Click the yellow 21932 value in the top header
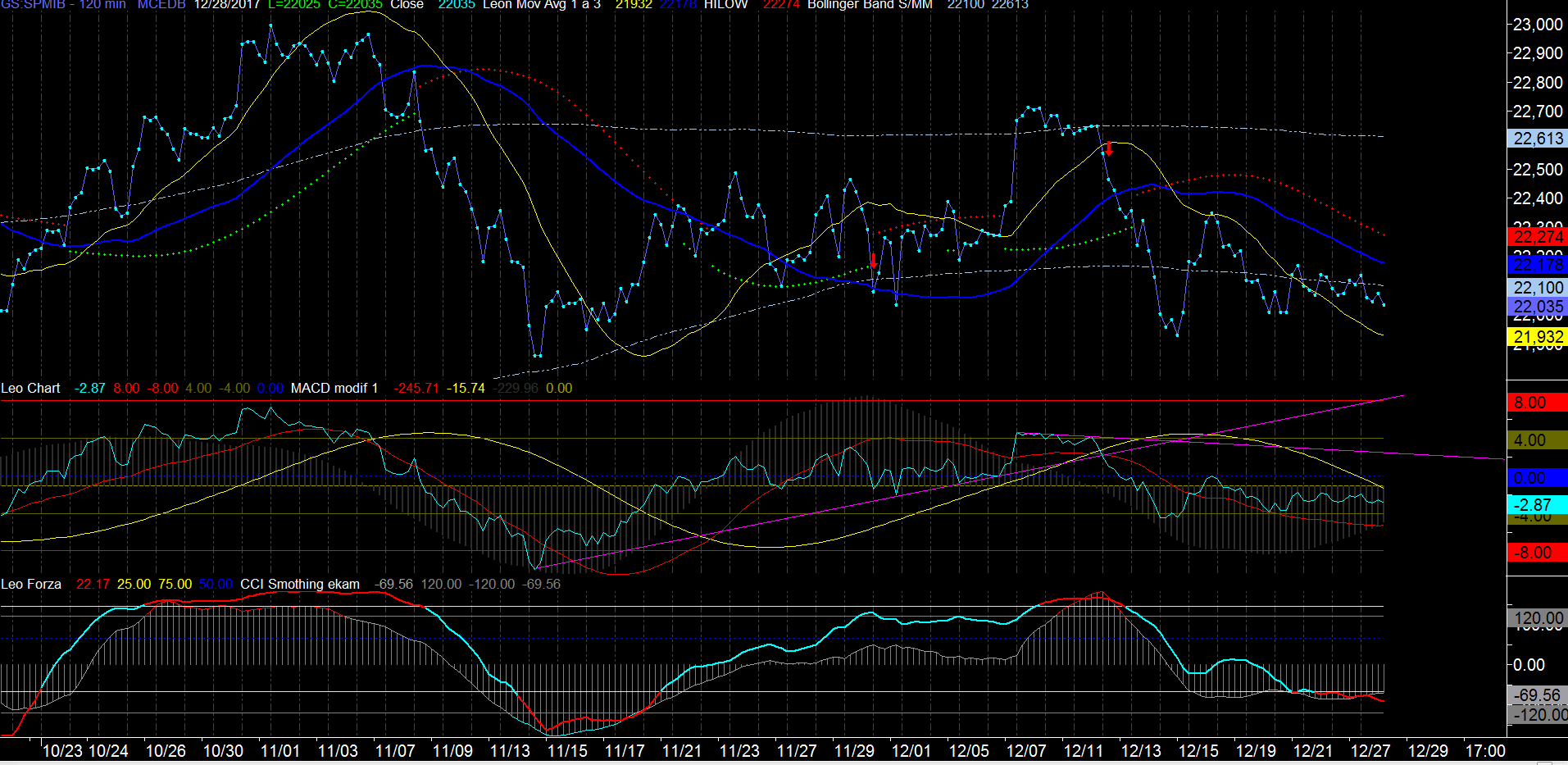 634,4
